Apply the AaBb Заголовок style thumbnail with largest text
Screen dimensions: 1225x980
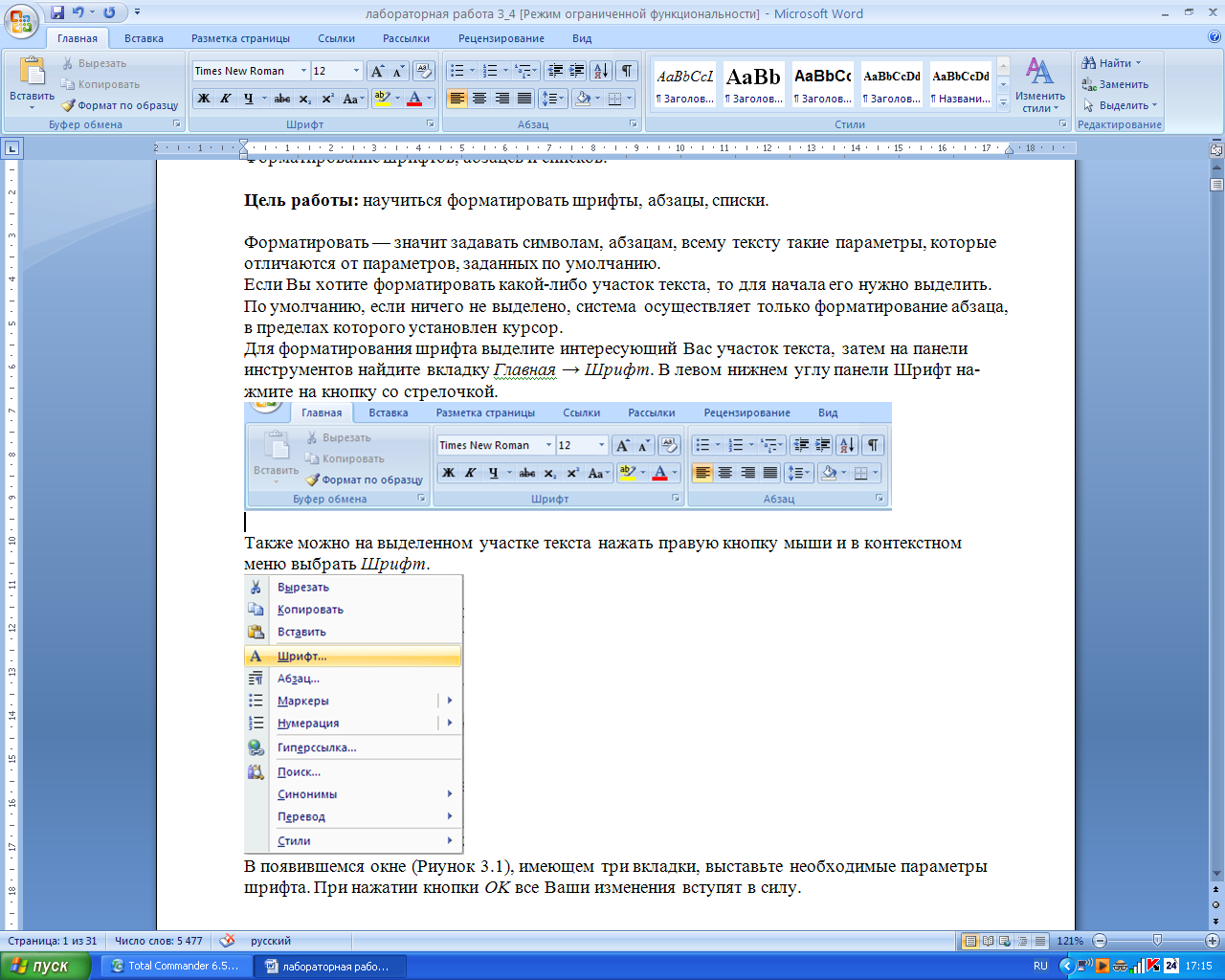tap(753, 84)
